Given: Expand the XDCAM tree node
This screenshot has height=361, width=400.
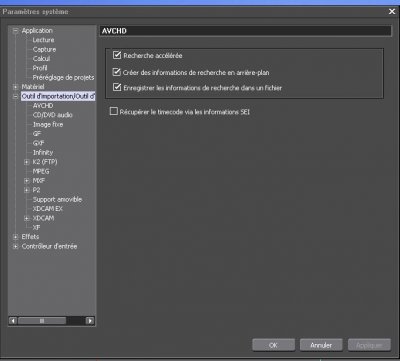Looking at the screenshot, I should point(27,218).
